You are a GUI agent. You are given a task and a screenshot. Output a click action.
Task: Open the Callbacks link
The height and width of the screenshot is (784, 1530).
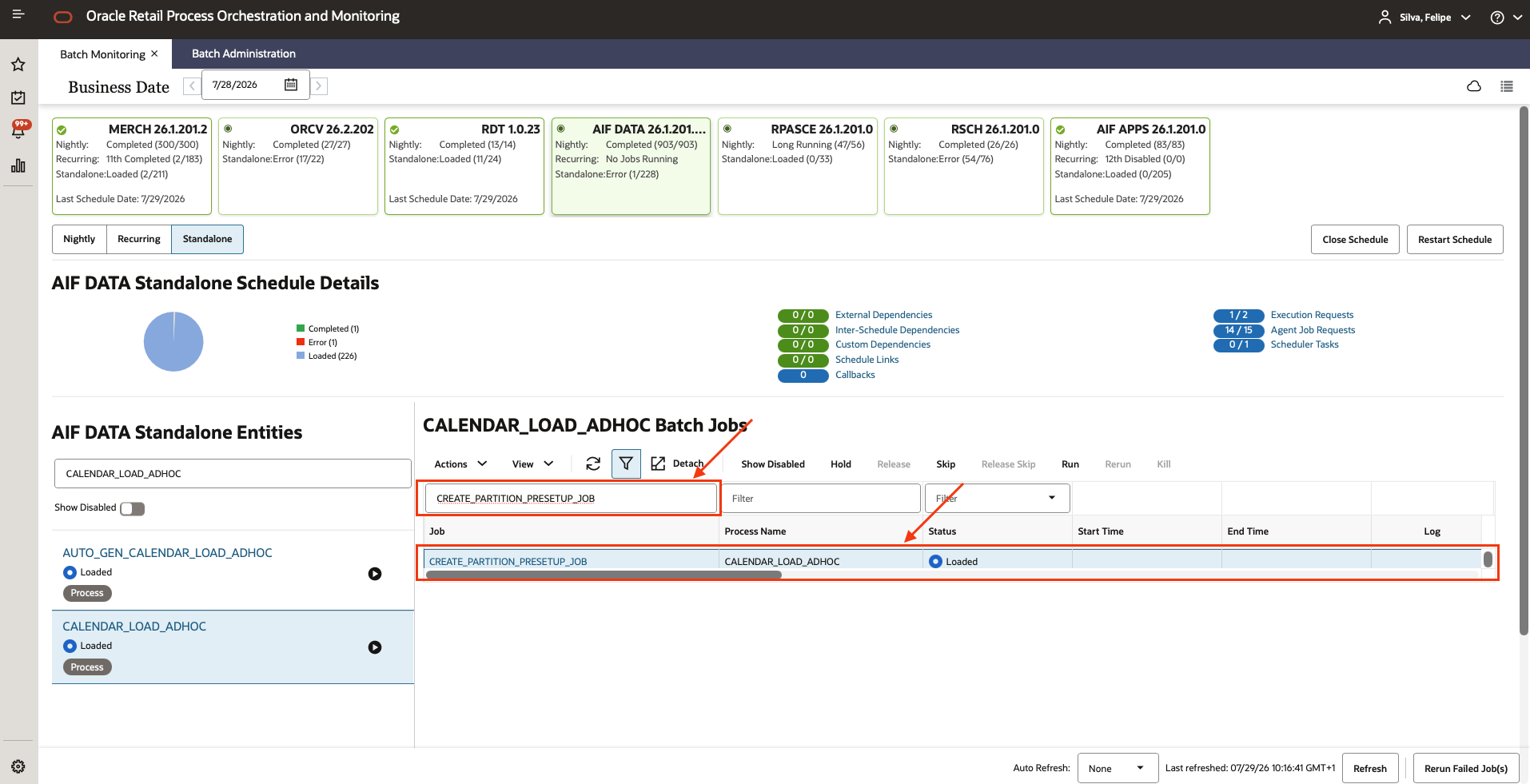tap(855, 375)
